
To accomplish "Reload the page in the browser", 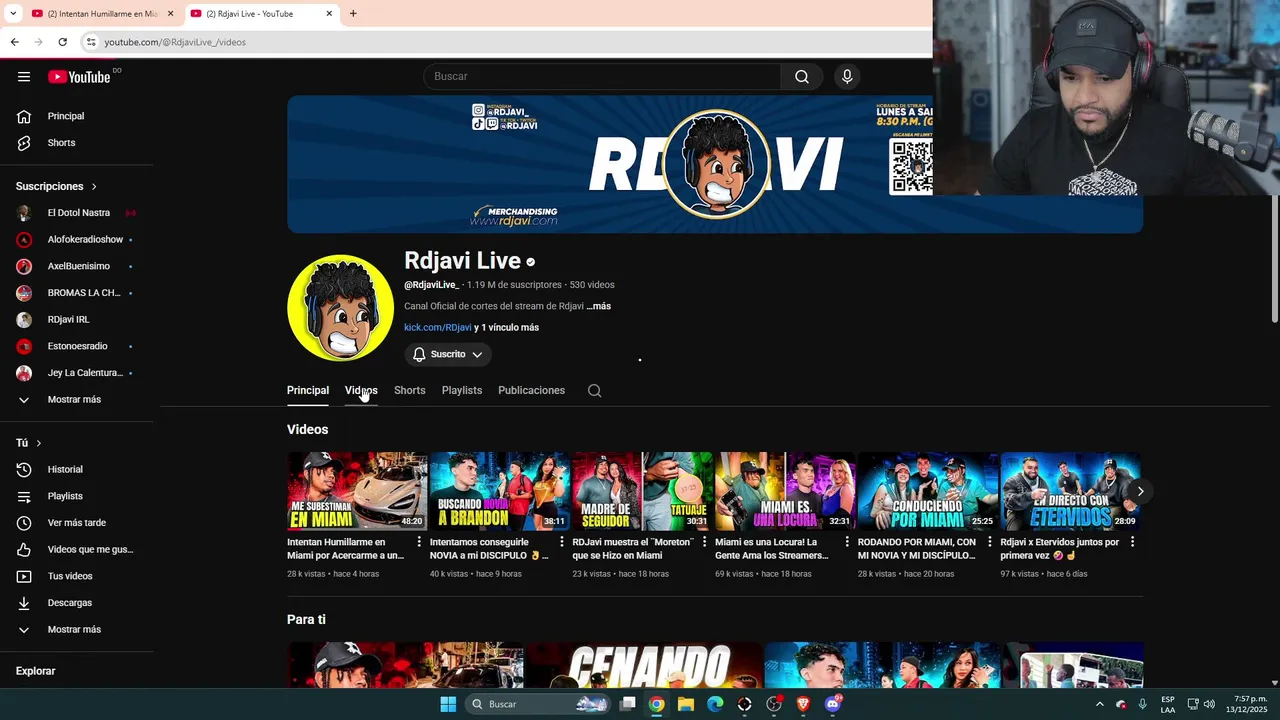I will (x=62, y=42).
